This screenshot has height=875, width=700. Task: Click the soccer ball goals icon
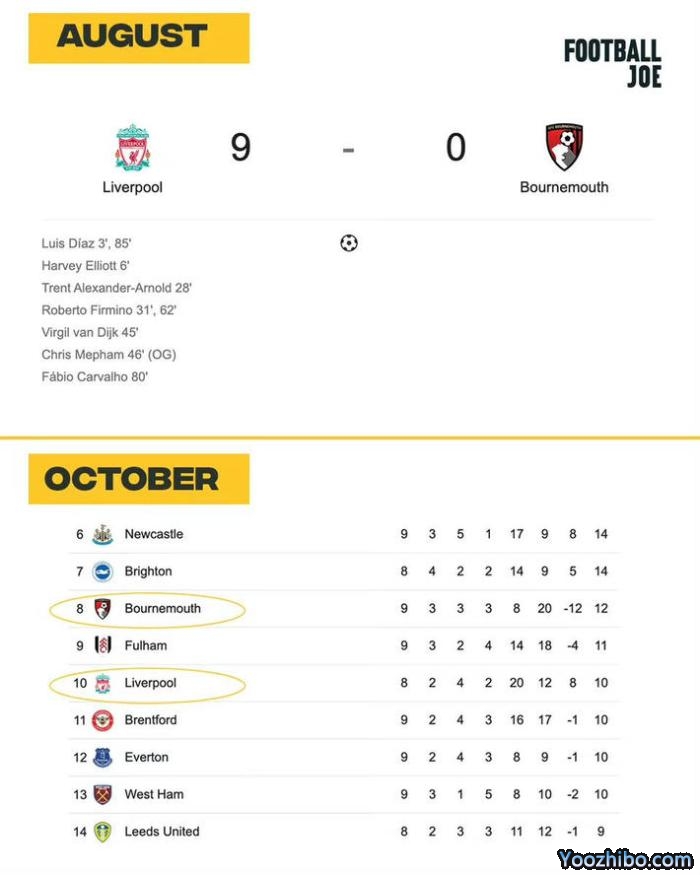pyautogui.click(x=349, y=243)
